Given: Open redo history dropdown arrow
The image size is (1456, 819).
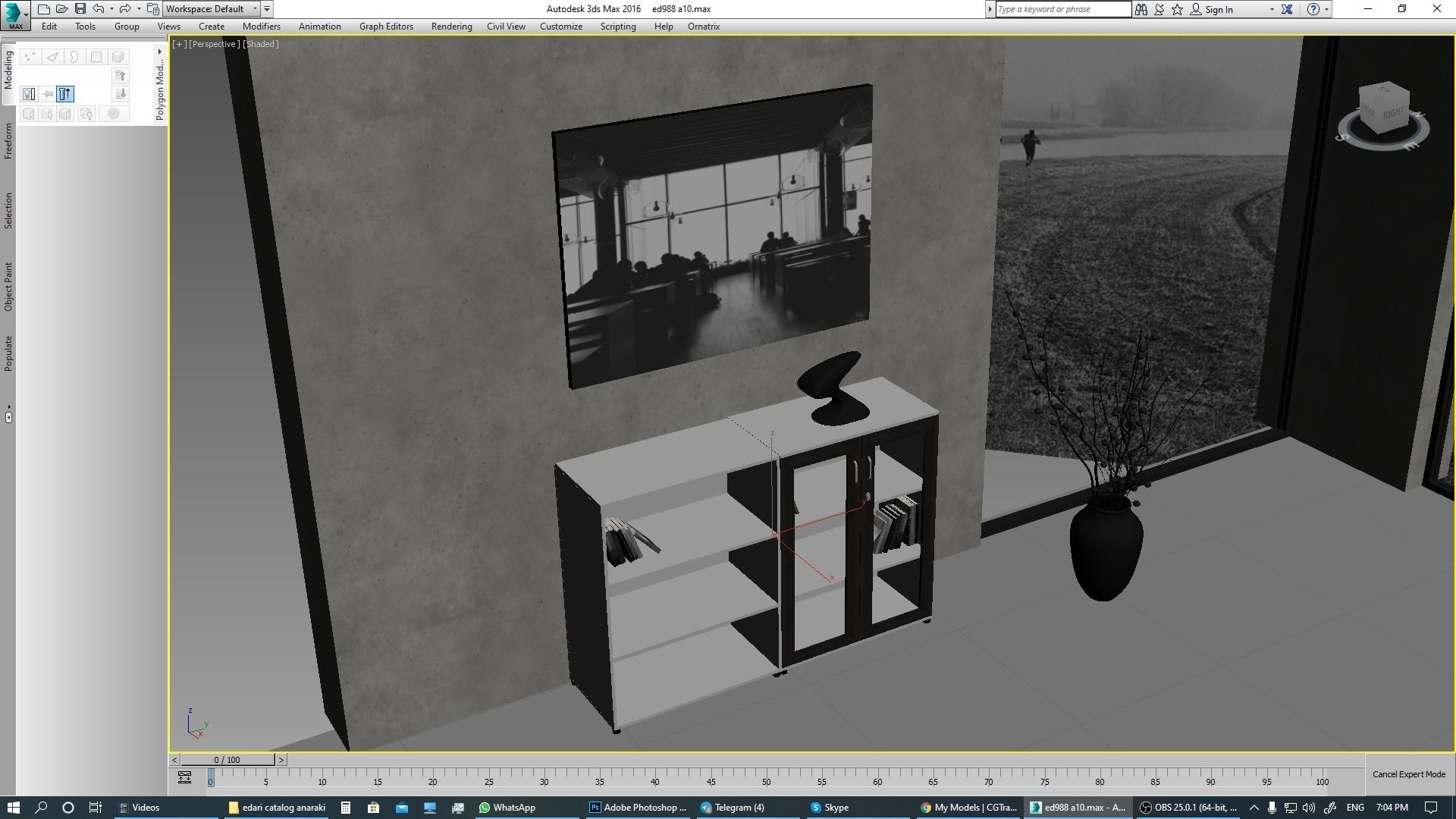Looking at the screenshot, I should click(139, 9).
